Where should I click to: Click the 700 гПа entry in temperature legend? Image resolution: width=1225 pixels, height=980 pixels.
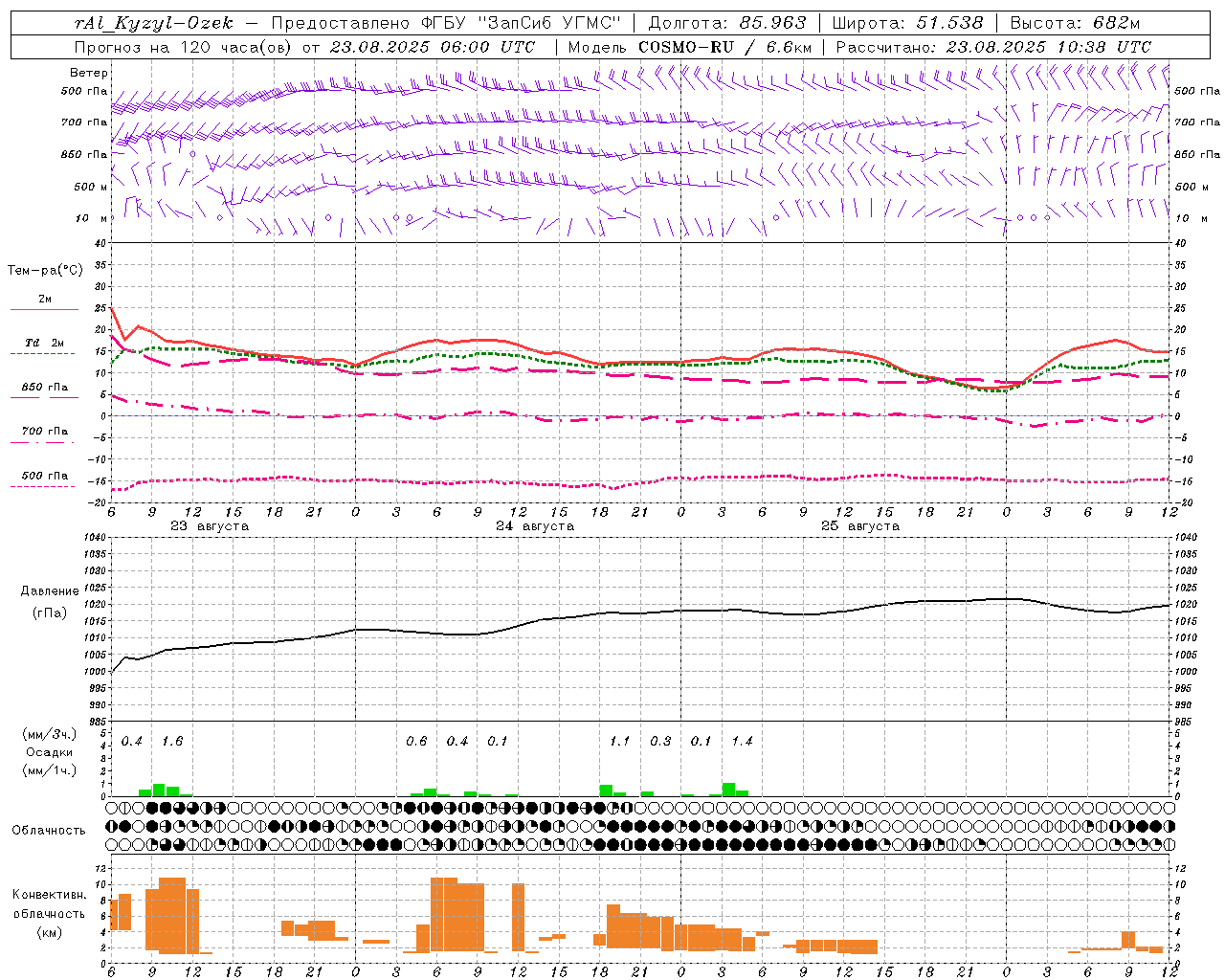[44, 432]
